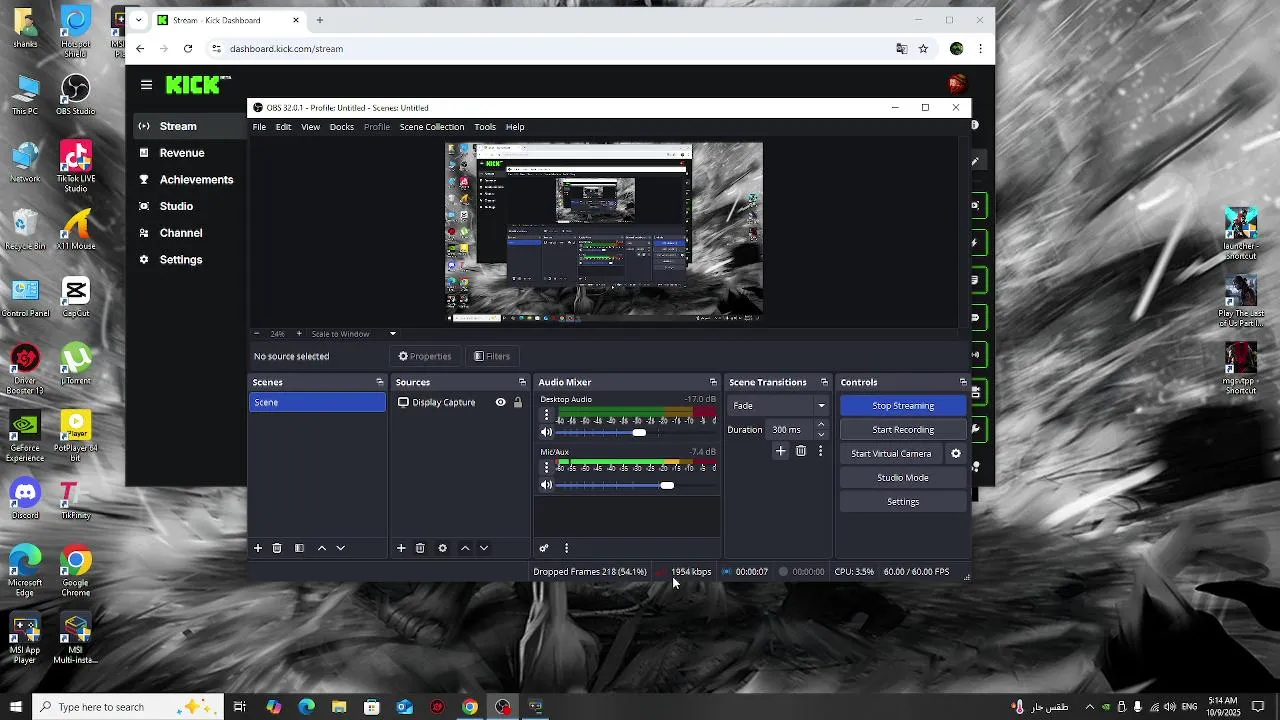Move the source down in Sources dock

coord(484,548)
